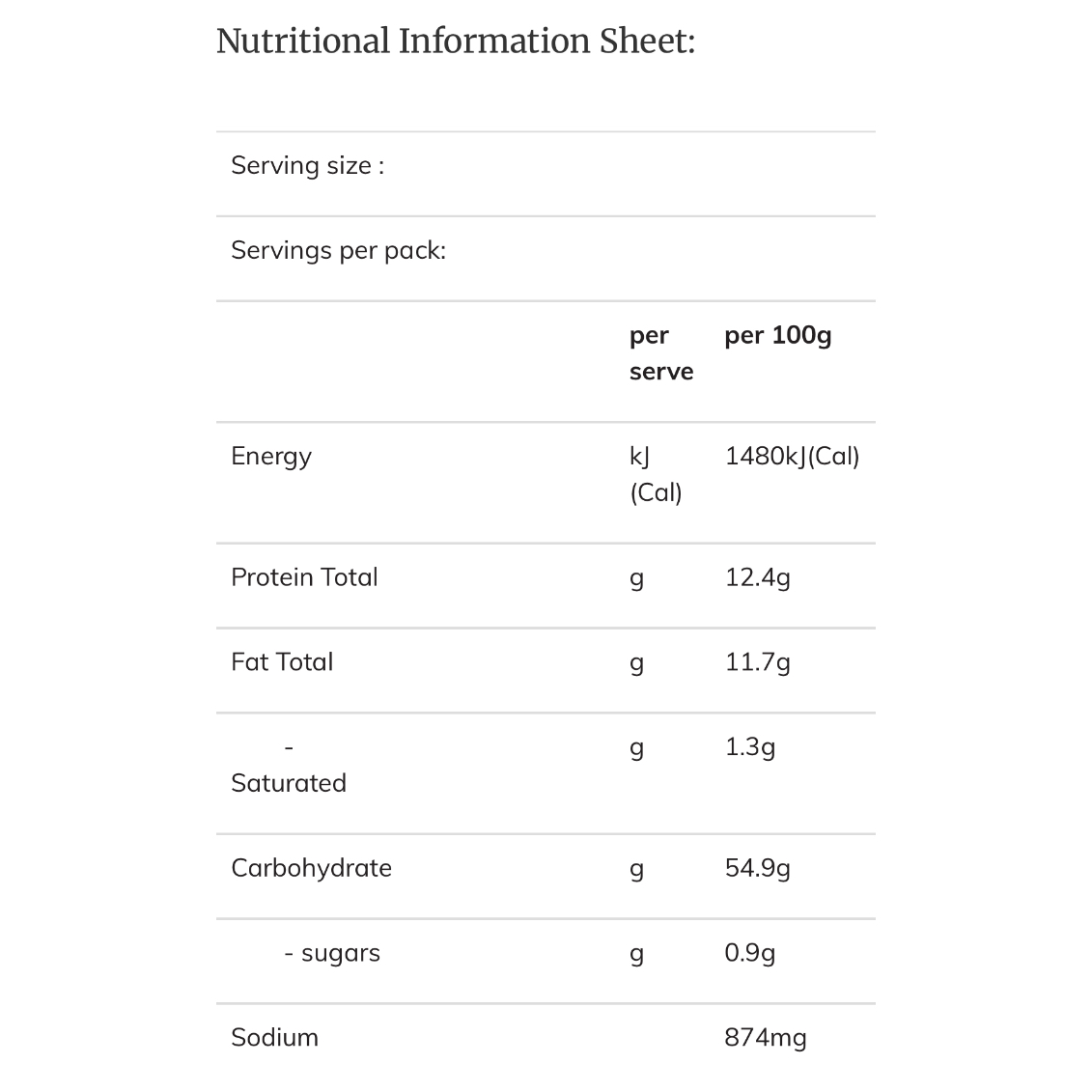Select the Saturated fat label
Viewport: 1092px width, 1092px height.
tap(289, 766)
